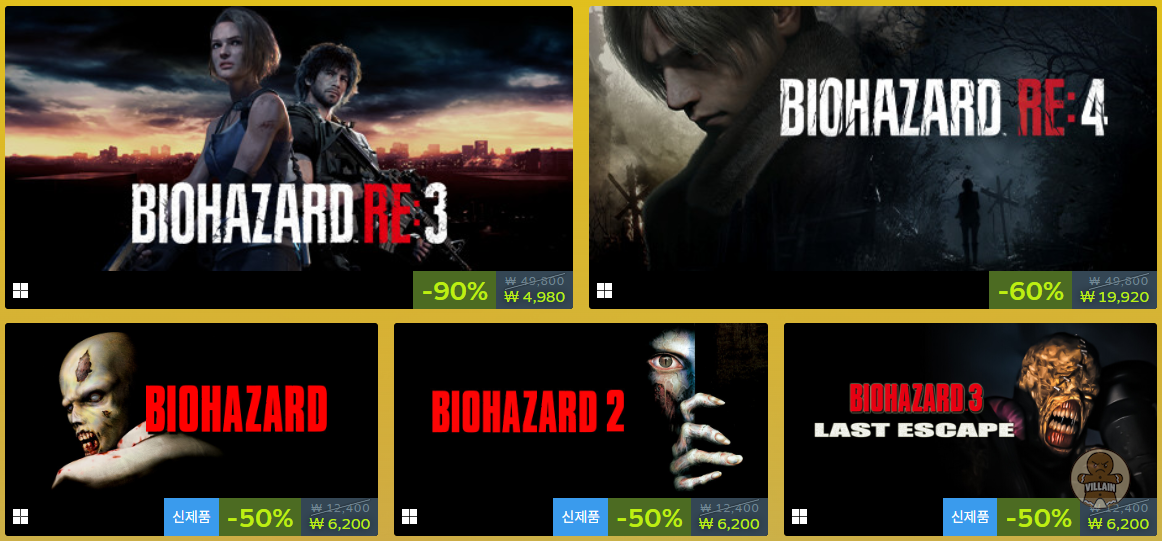Click the Villain gingerbread watermark badge

click(x=1100, y=477)
